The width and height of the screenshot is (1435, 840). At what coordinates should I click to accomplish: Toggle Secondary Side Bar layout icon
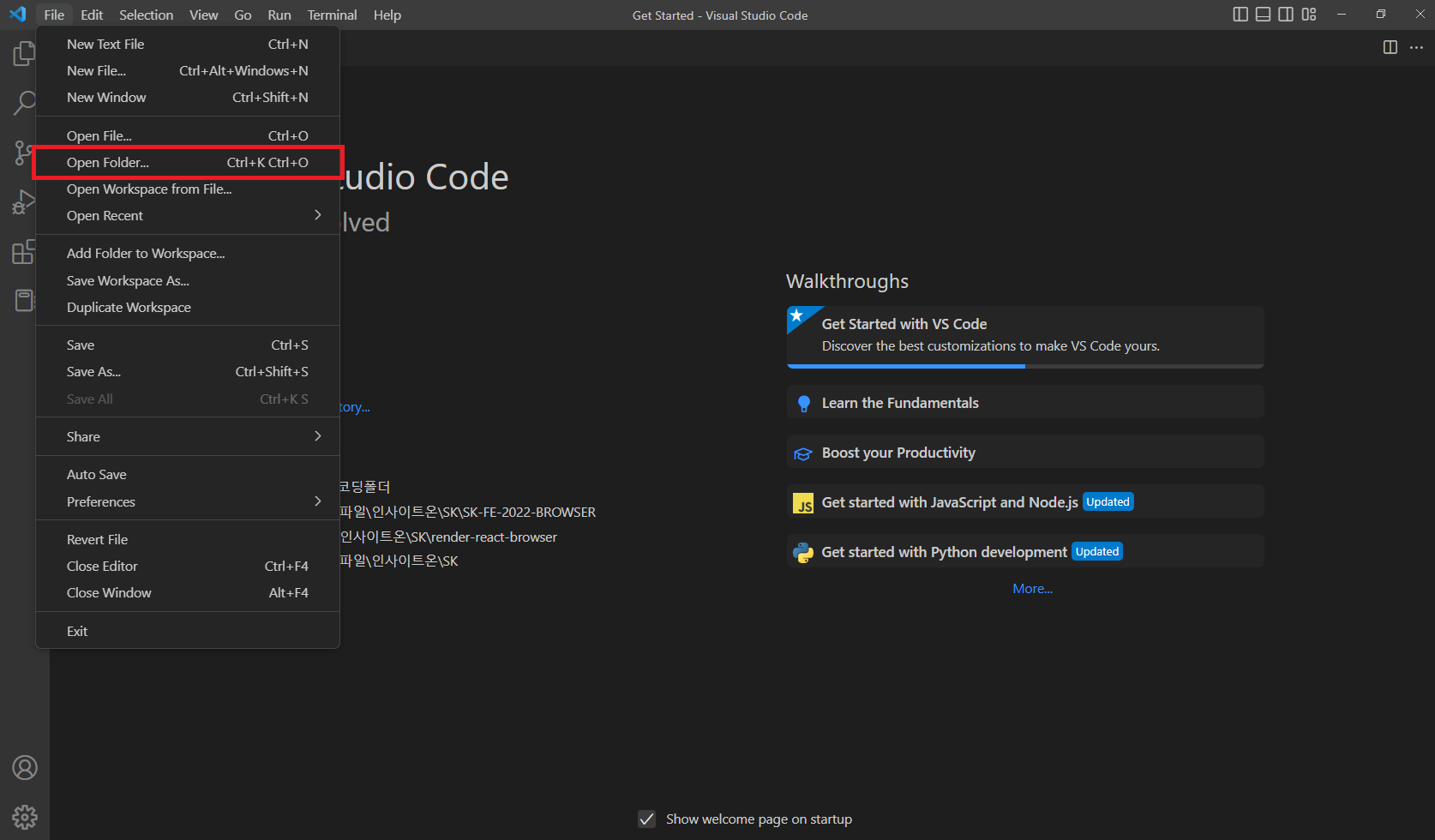[x=1286, y=15]
